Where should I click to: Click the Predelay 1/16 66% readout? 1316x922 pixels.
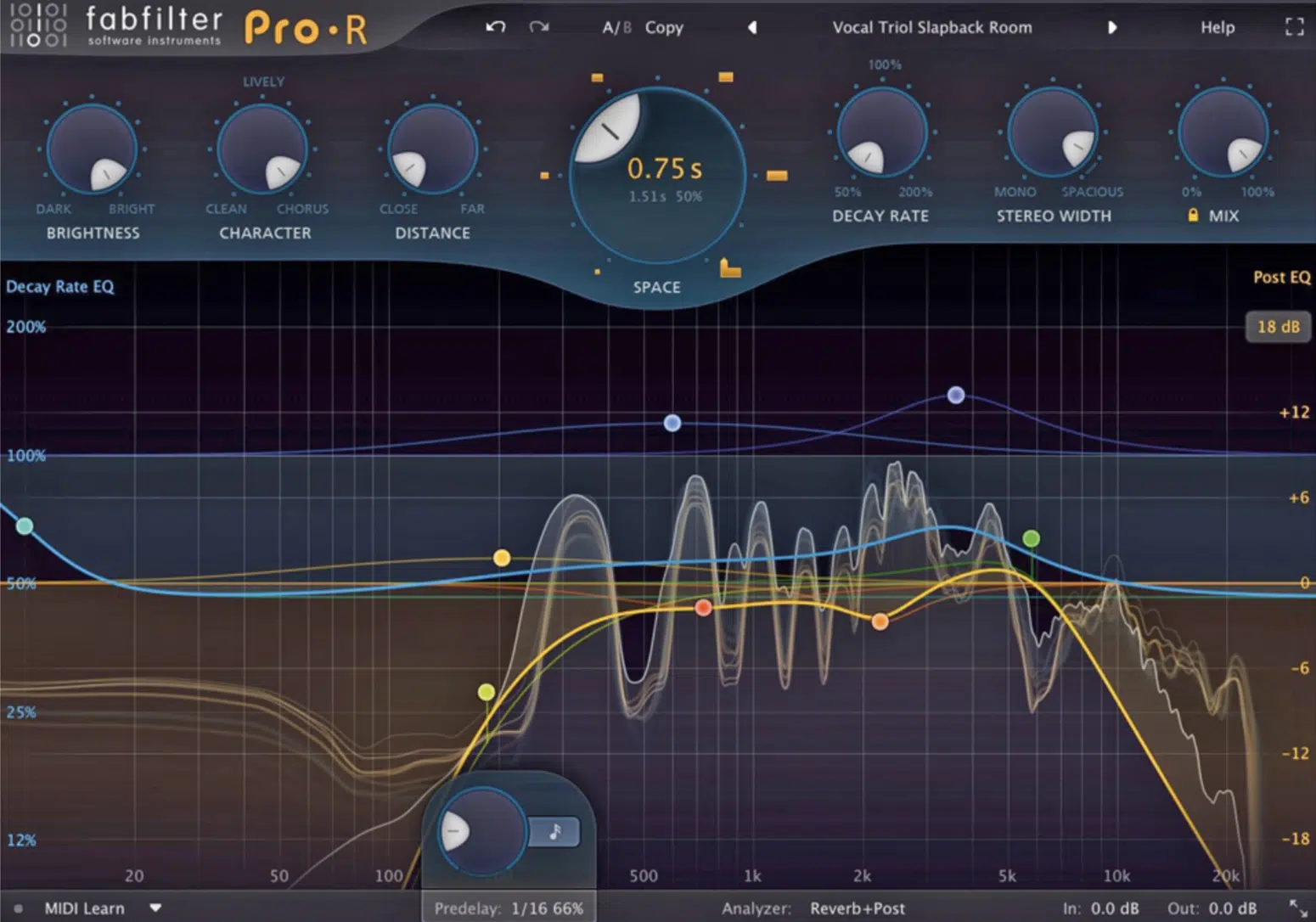click(509, 908)
